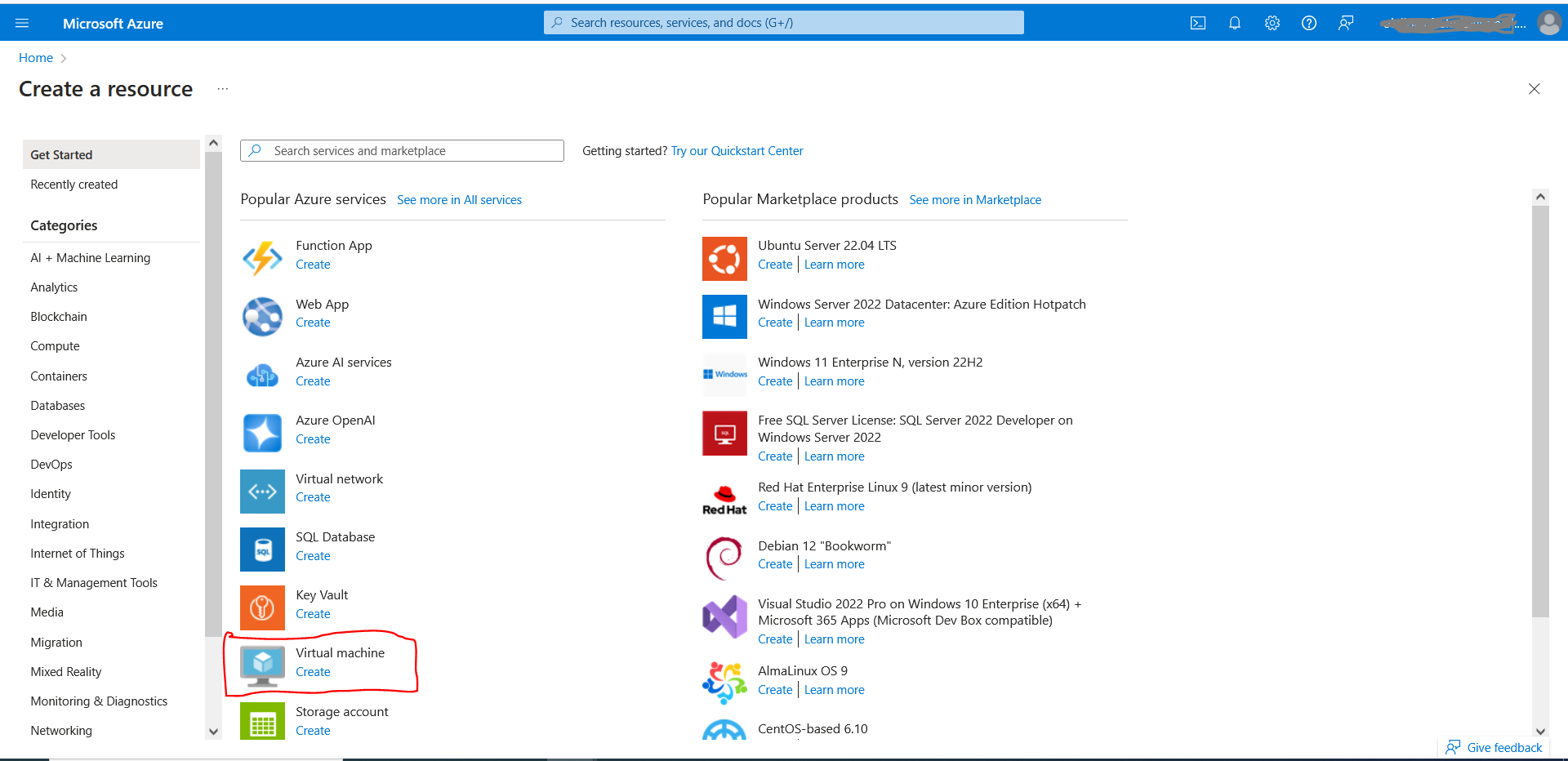Click the Virtual machine monitor icon
This screenshot has height=761, width=1568.
[x=262, y=666]
